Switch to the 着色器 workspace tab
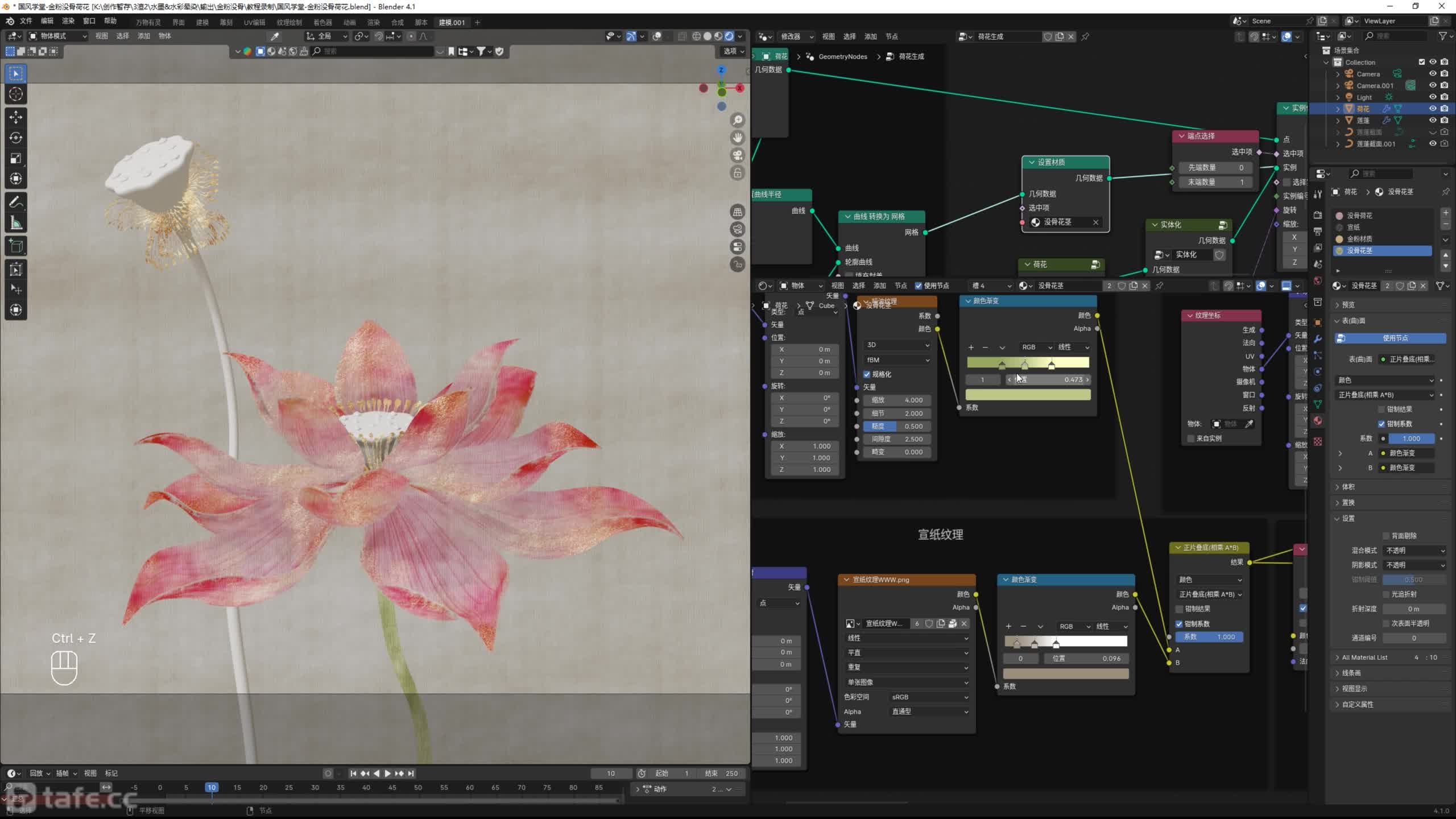The height and width of the screenshot is (819, 1456). 322,22
